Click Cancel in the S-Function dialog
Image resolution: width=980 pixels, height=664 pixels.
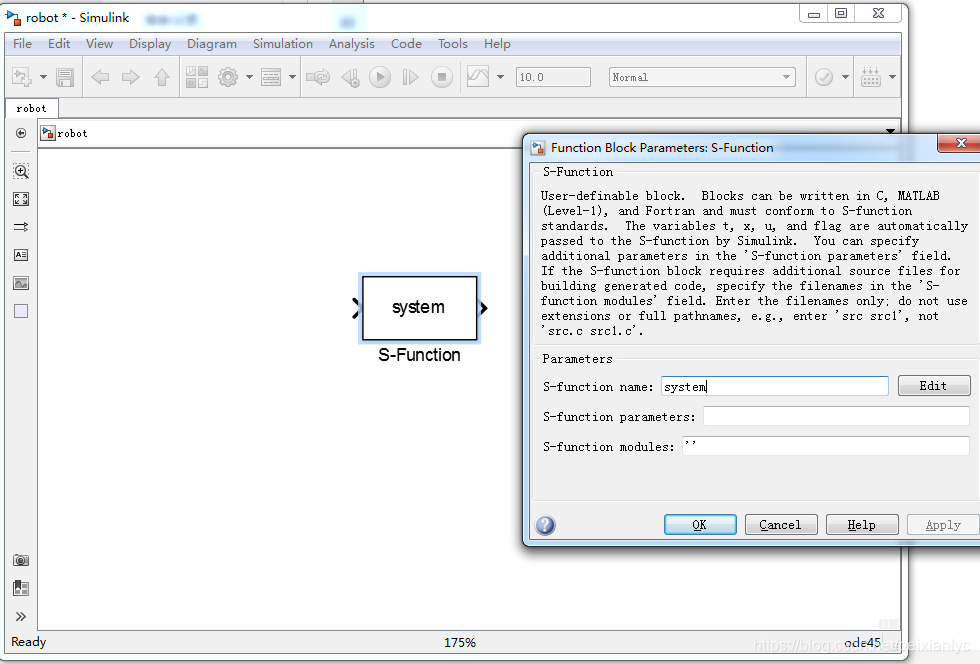(x=781, y=524)
